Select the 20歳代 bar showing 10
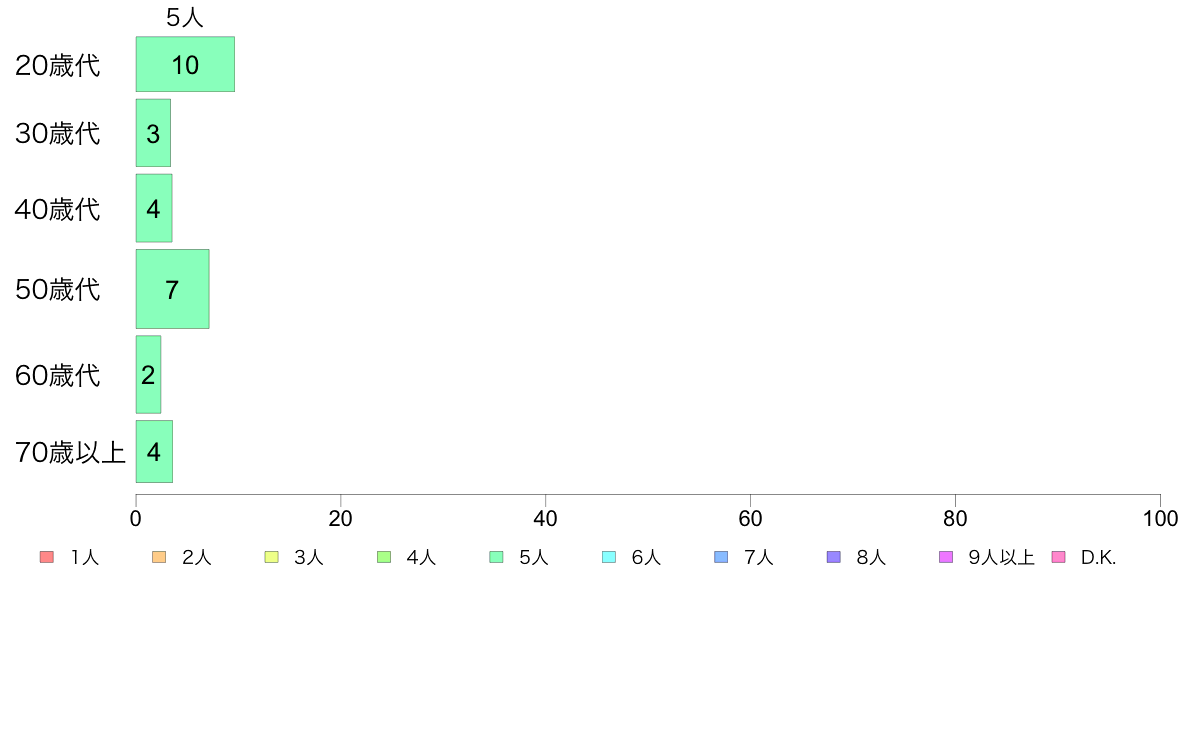This screenshot has width=1188, height=736. tap(185, 65)
